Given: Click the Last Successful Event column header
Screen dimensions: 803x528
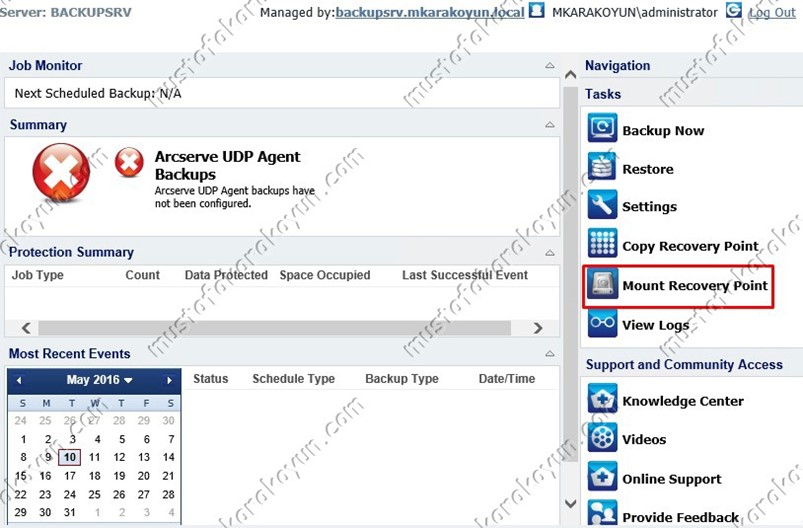Looking at the screenshot, I should (x=464, y=275).
